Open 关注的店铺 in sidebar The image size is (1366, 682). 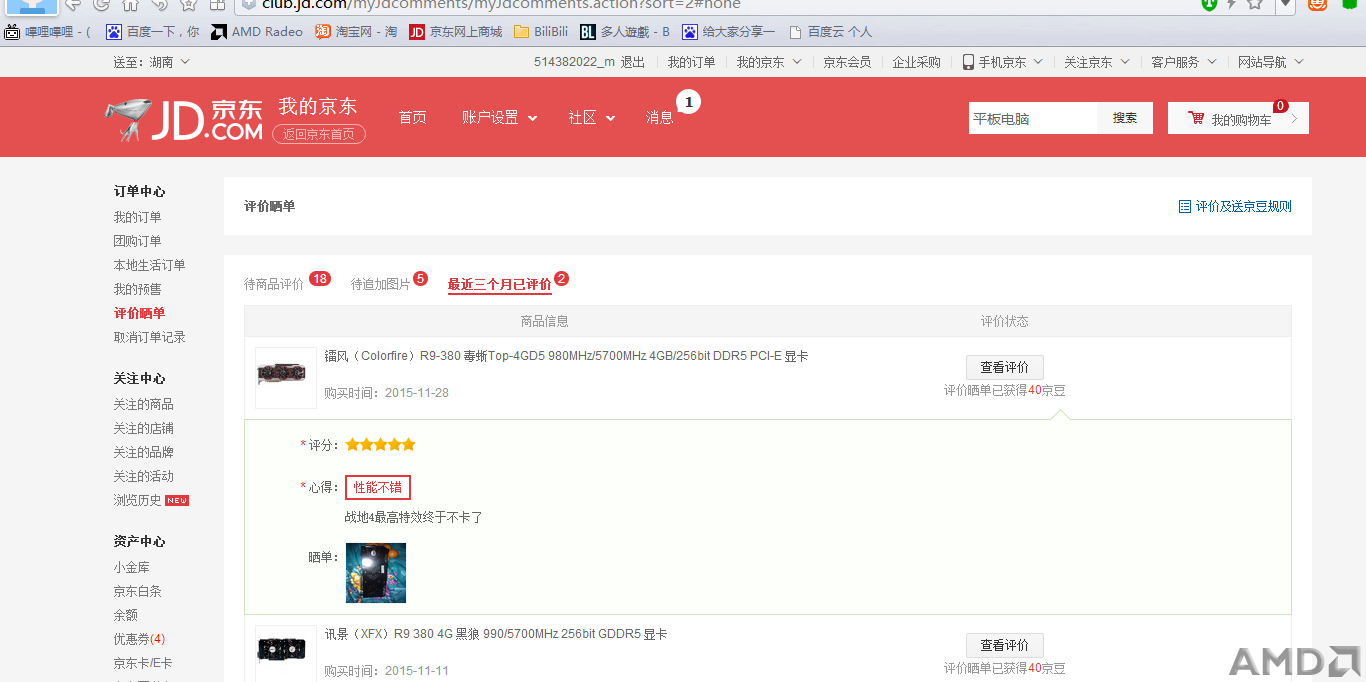click(x=144, y=428)
